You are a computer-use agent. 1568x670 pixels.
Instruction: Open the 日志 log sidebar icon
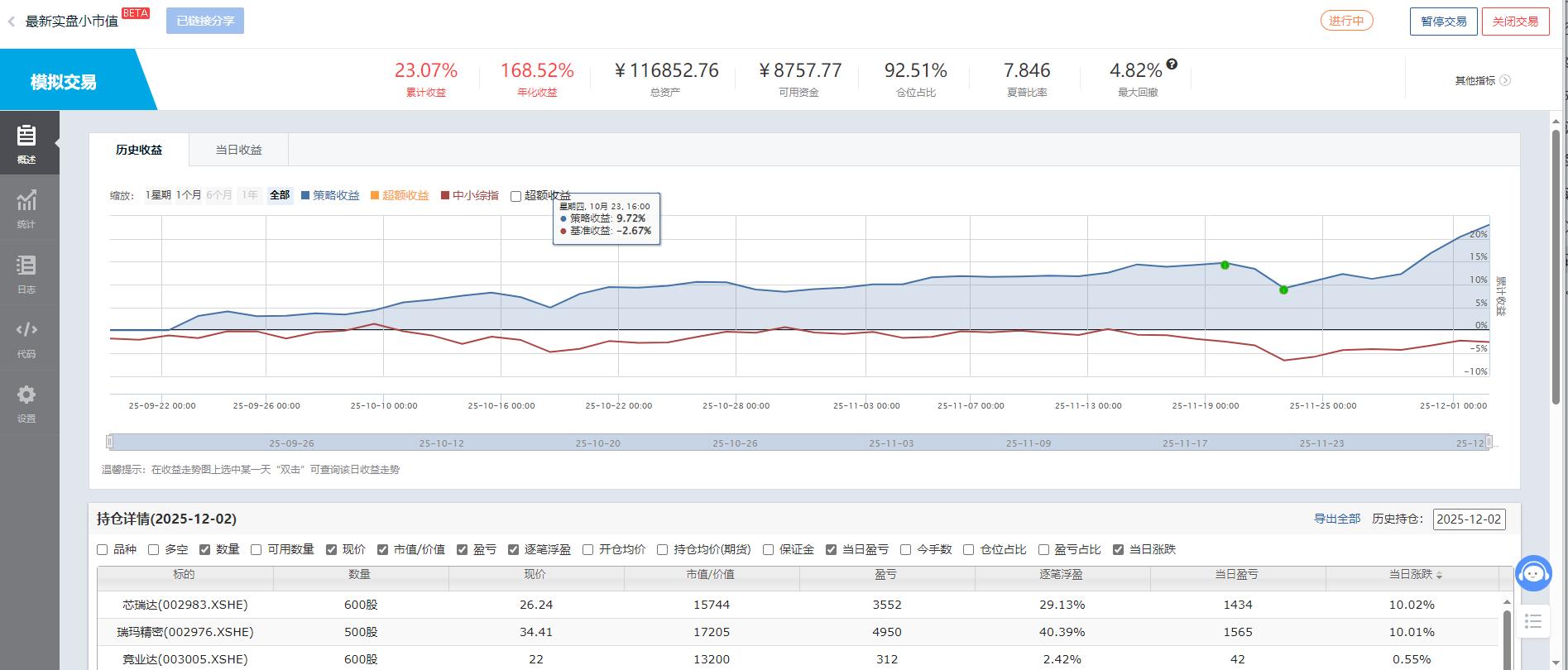click(x=26, y=272)
